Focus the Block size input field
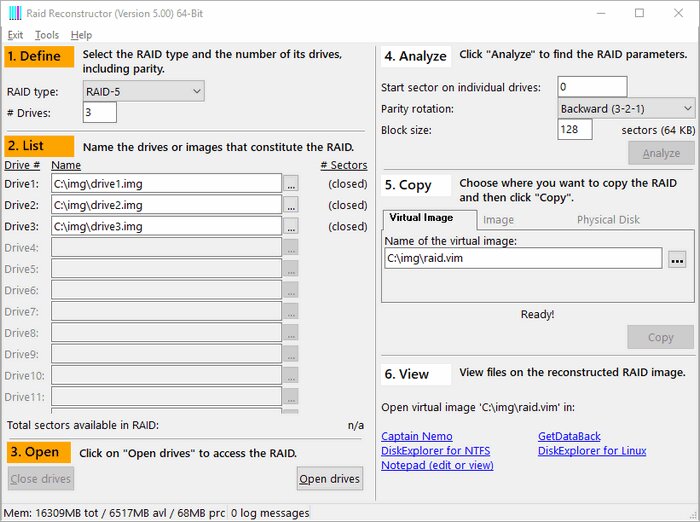Image resolution: width=700 pixels, height=522 pixels. point(574,130)
